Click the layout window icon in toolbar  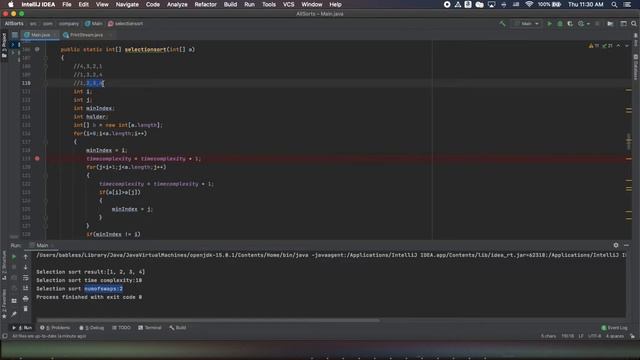click(x=623, y=24)
